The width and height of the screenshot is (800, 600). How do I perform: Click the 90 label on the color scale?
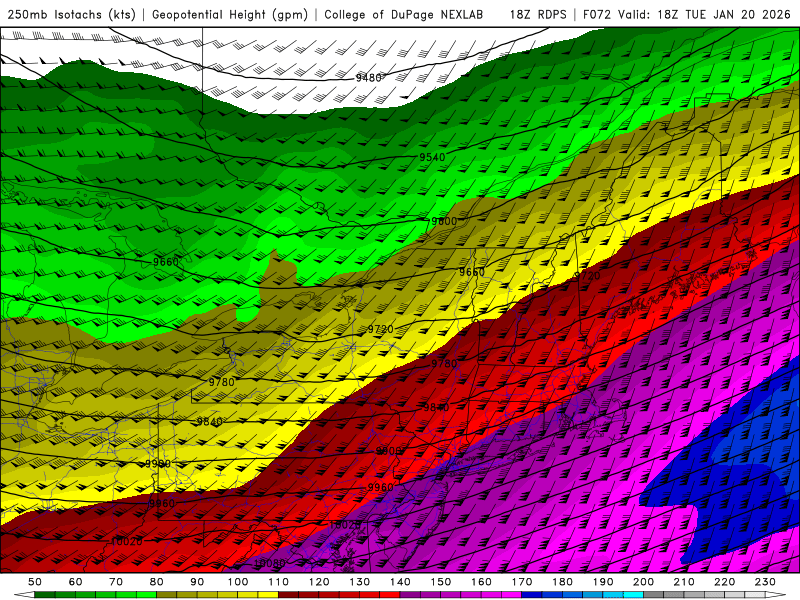tap(197, 582)
